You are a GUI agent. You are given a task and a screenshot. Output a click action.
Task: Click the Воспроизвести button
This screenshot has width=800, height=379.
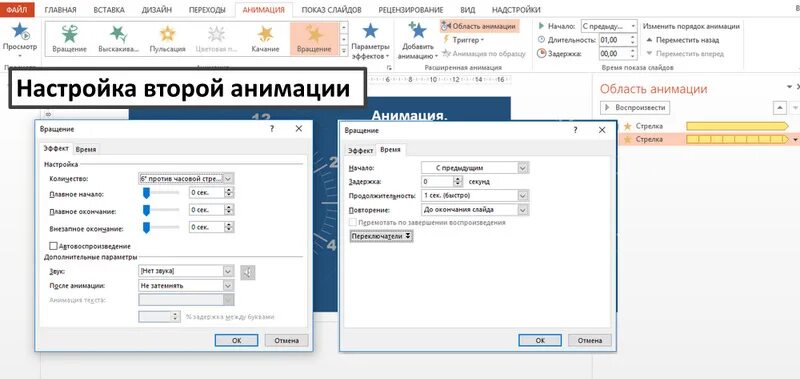coord(635,108)
